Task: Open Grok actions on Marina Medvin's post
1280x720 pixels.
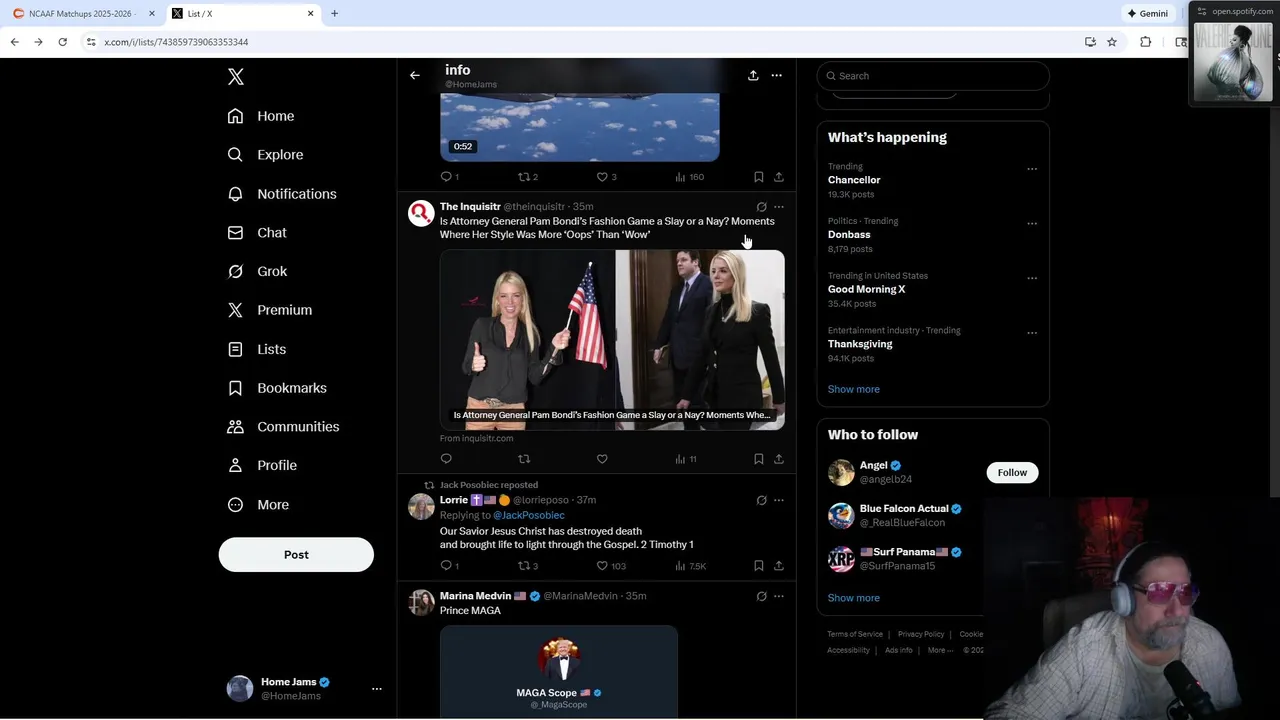Action: pyautogui.click(x=761, y=596)
